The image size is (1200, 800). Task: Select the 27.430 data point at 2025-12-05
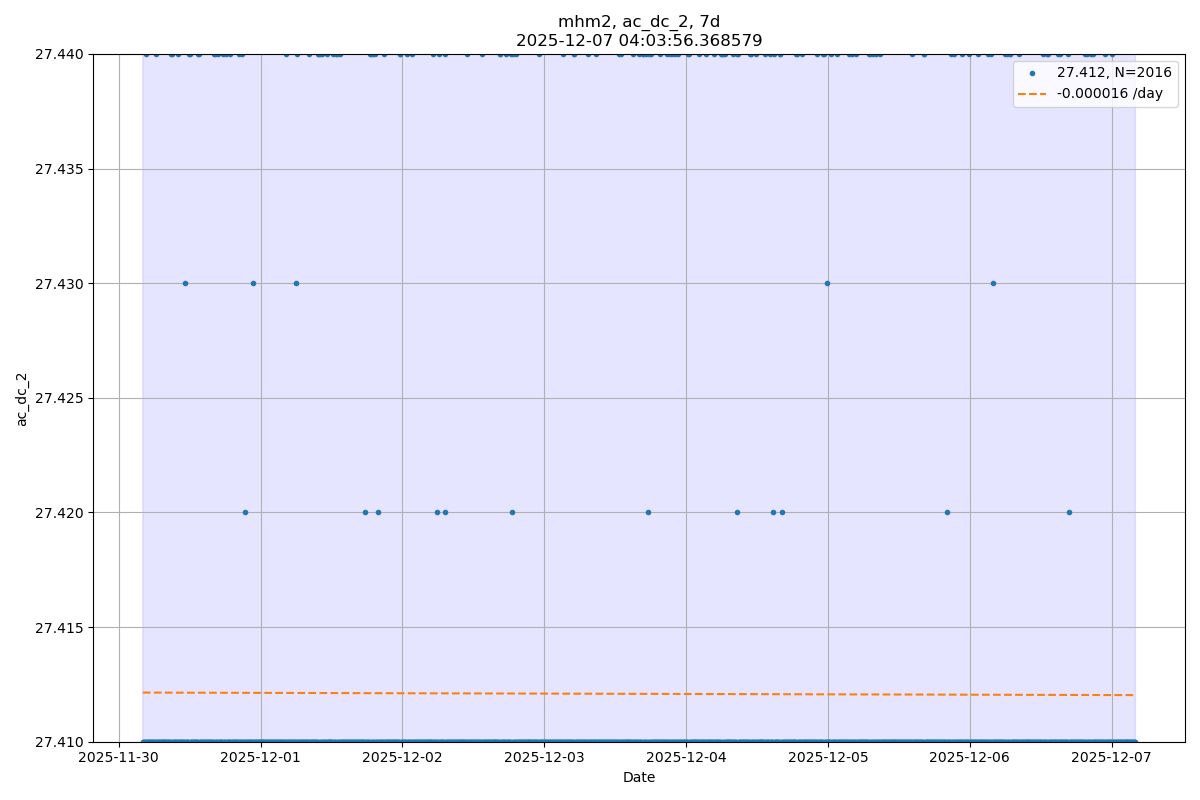(x=827, y=283)
